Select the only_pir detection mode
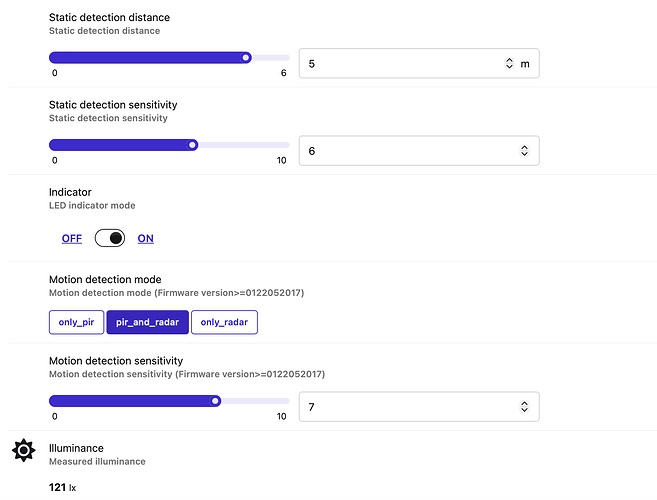 tap(76, 322)
